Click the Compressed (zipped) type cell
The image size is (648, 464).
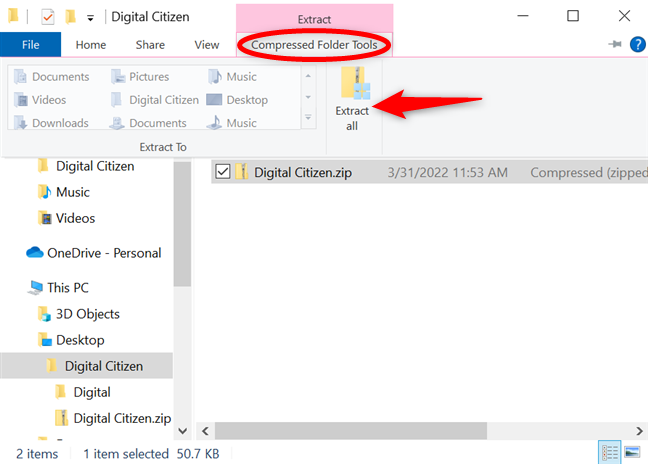(x=589, y=173)
